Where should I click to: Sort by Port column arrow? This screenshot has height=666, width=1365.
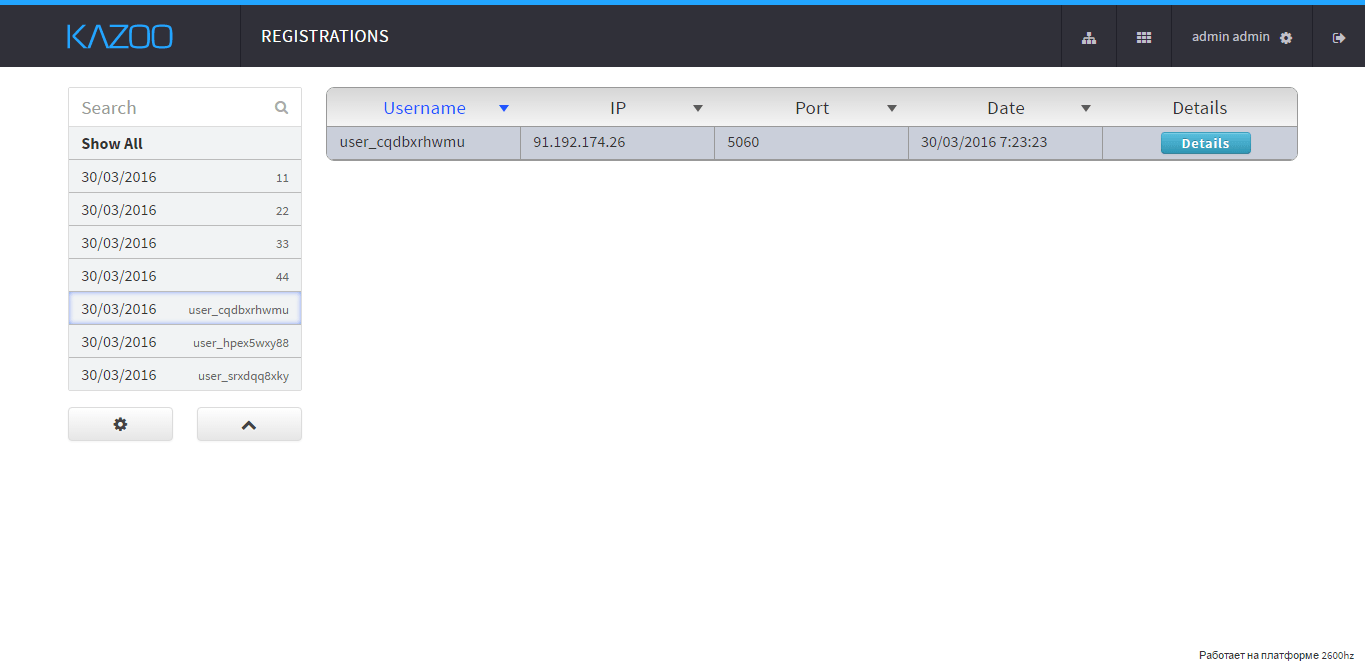(892, 108)
